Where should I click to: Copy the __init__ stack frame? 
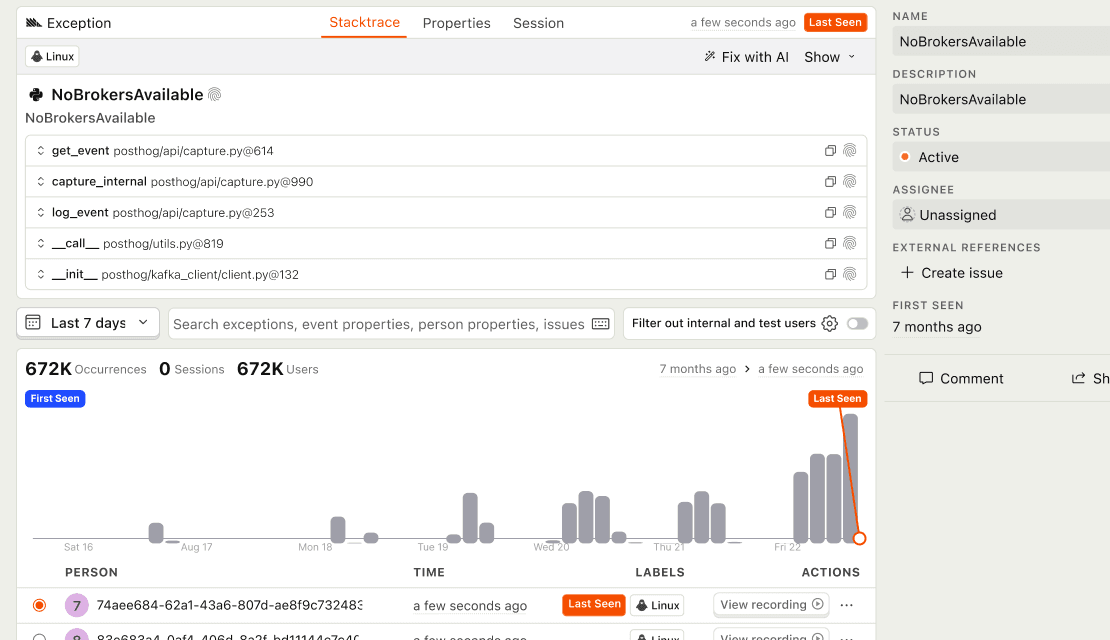click(x=830, y=275)
